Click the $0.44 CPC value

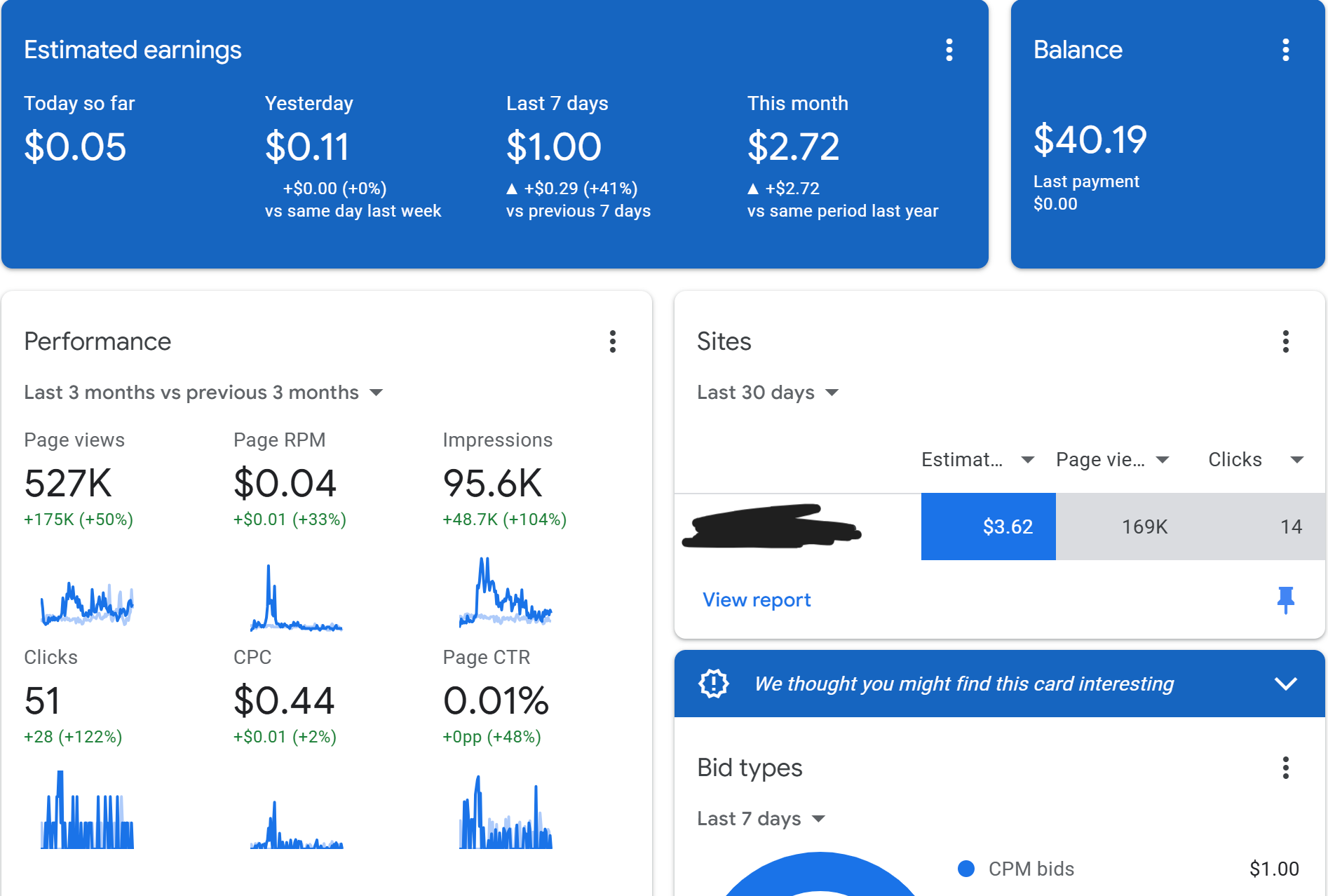(284, 700)
